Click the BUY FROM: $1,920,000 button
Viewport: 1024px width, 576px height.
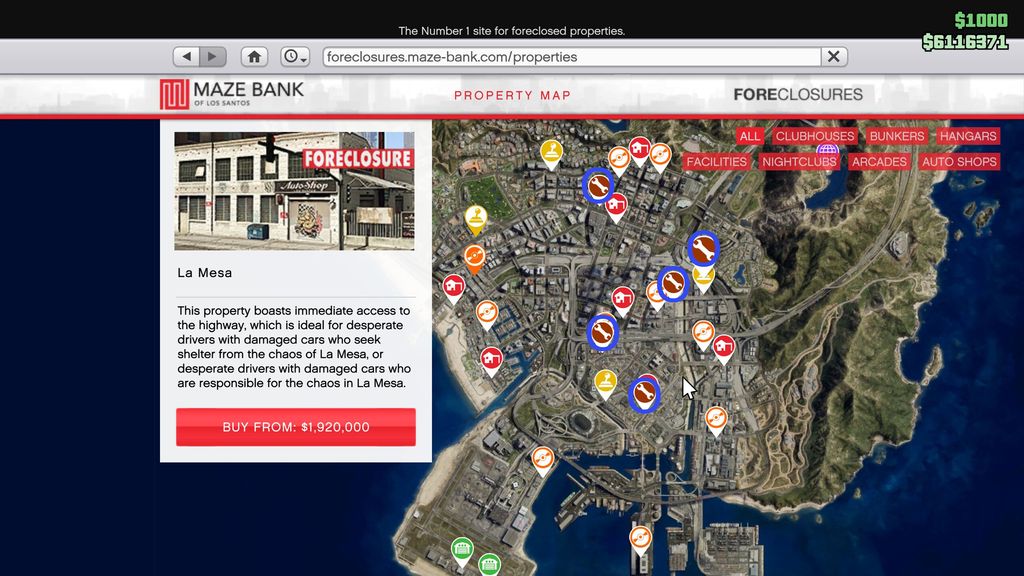[x=295, y=427]
